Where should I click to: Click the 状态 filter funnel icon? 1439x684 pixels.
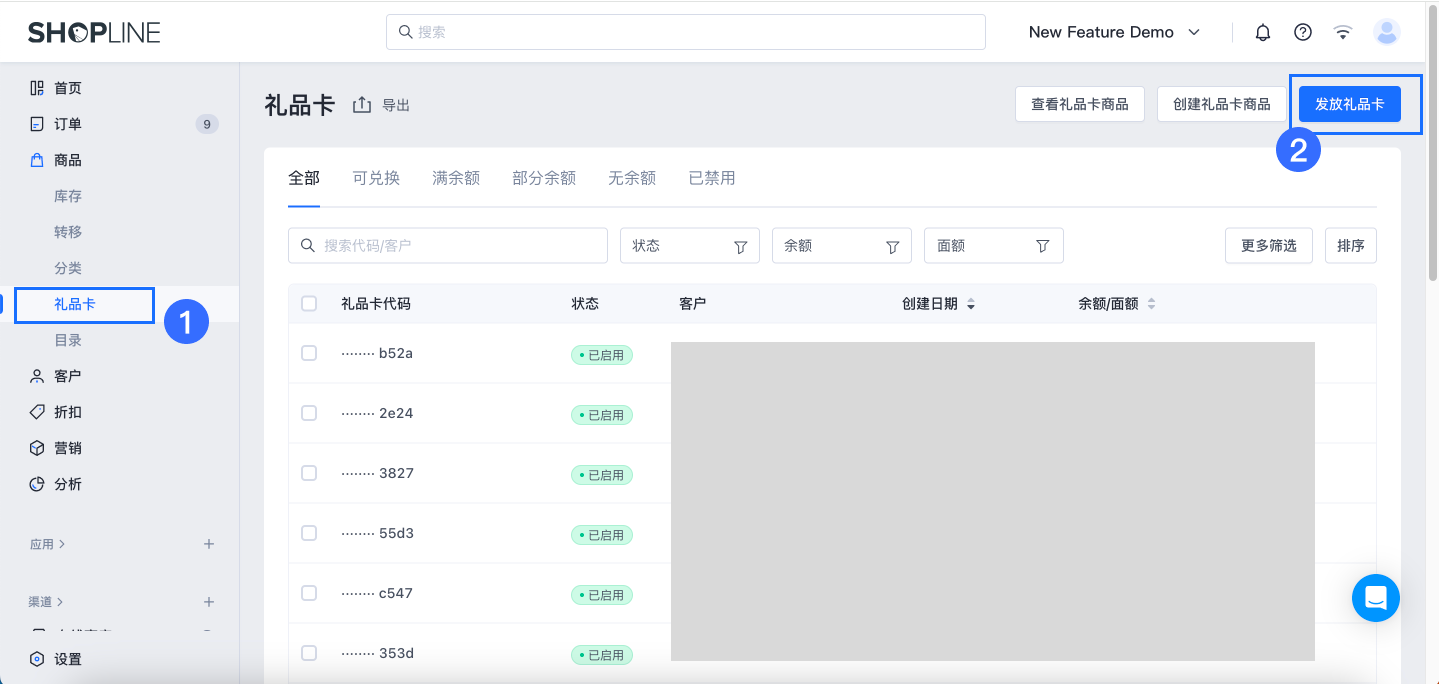(741, 246)
